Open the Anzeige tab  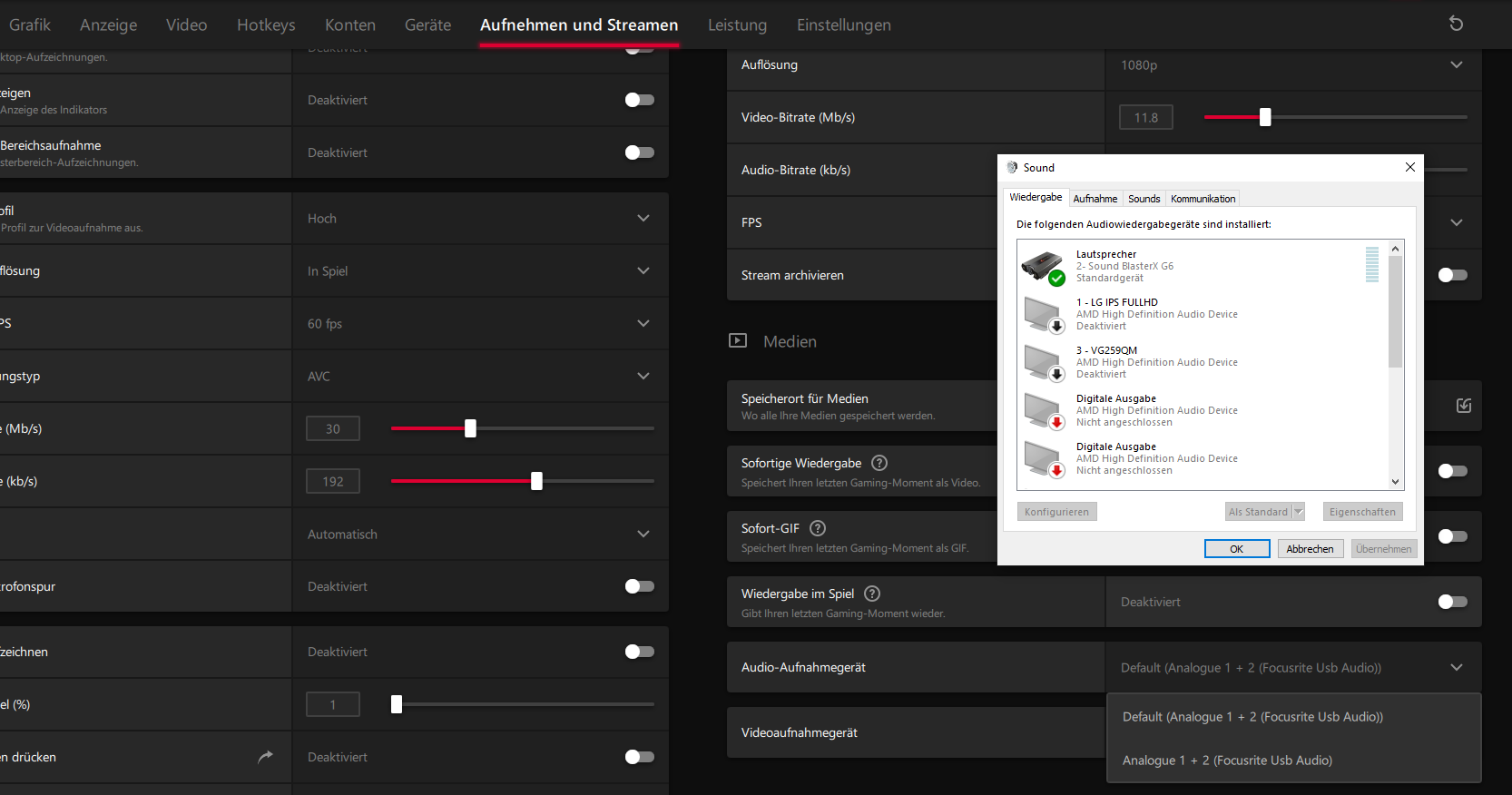coord(108,25)
